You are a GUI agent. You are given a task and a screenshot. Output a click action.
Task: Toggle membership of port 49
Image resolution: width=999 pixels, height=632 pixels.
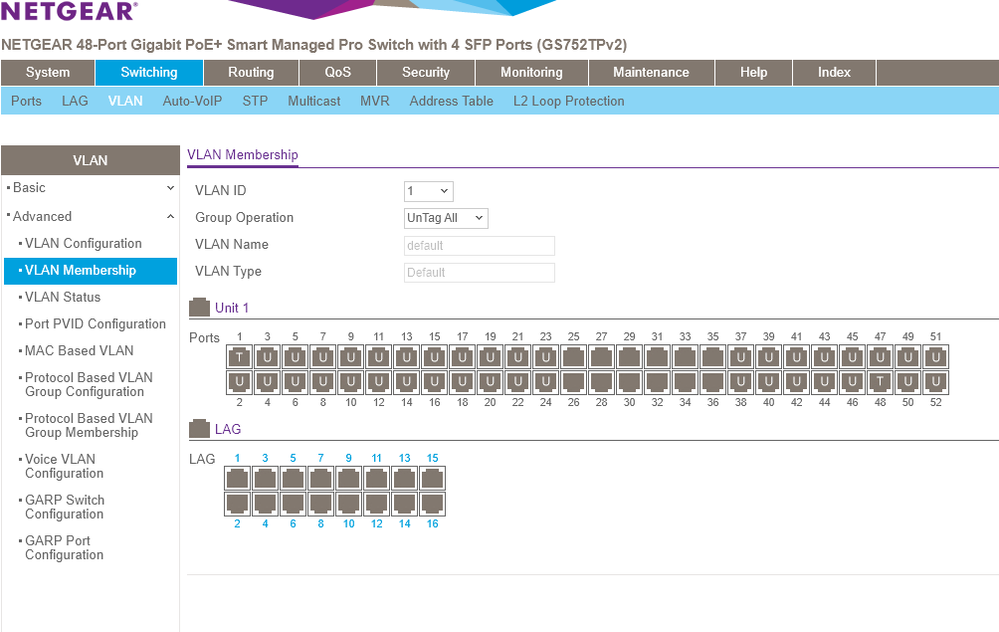click(x=908, y=357)
